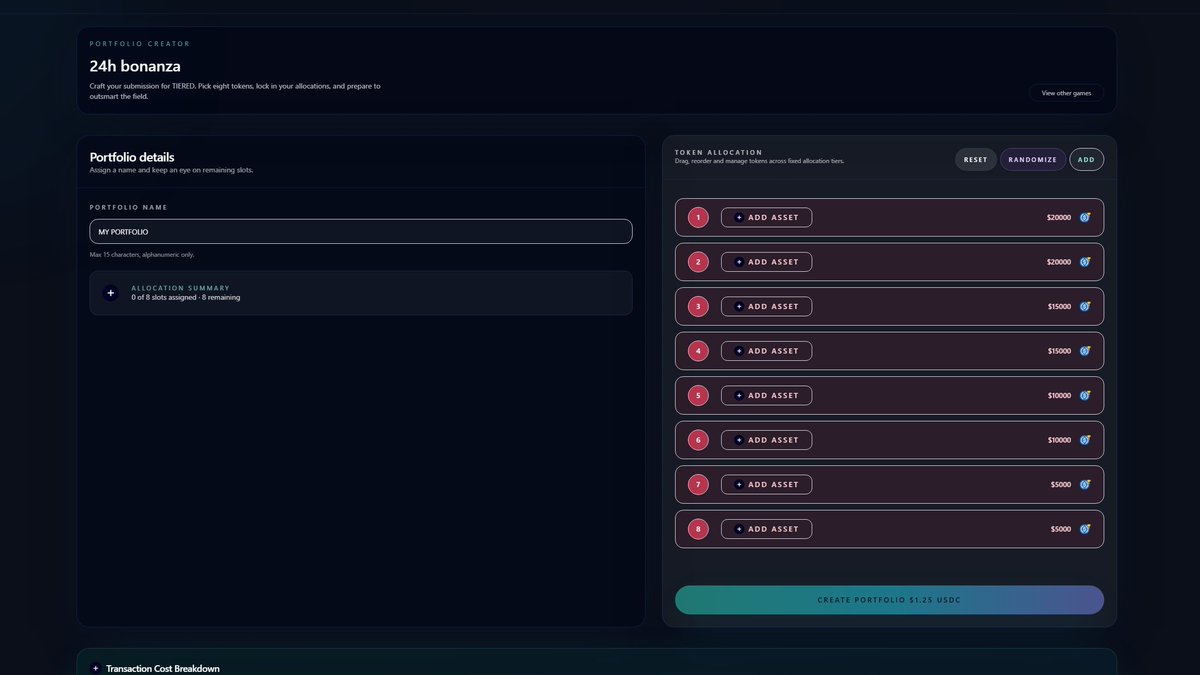Click the USDC coin icon in slot 4
This screenshot has height=675, width=1200.
(x=1085, y=351)
